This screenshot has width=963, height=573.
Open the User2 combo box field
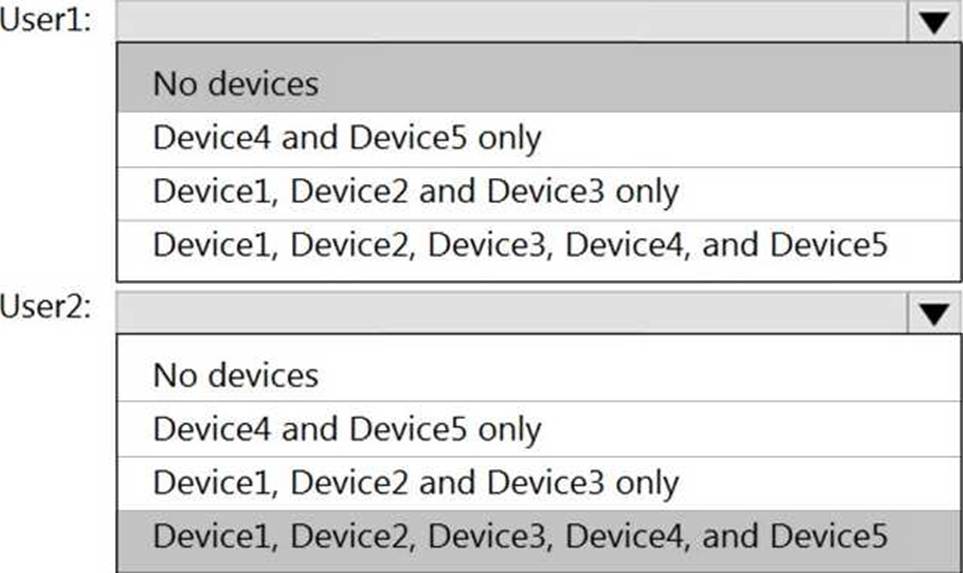(x=512, y=314)
